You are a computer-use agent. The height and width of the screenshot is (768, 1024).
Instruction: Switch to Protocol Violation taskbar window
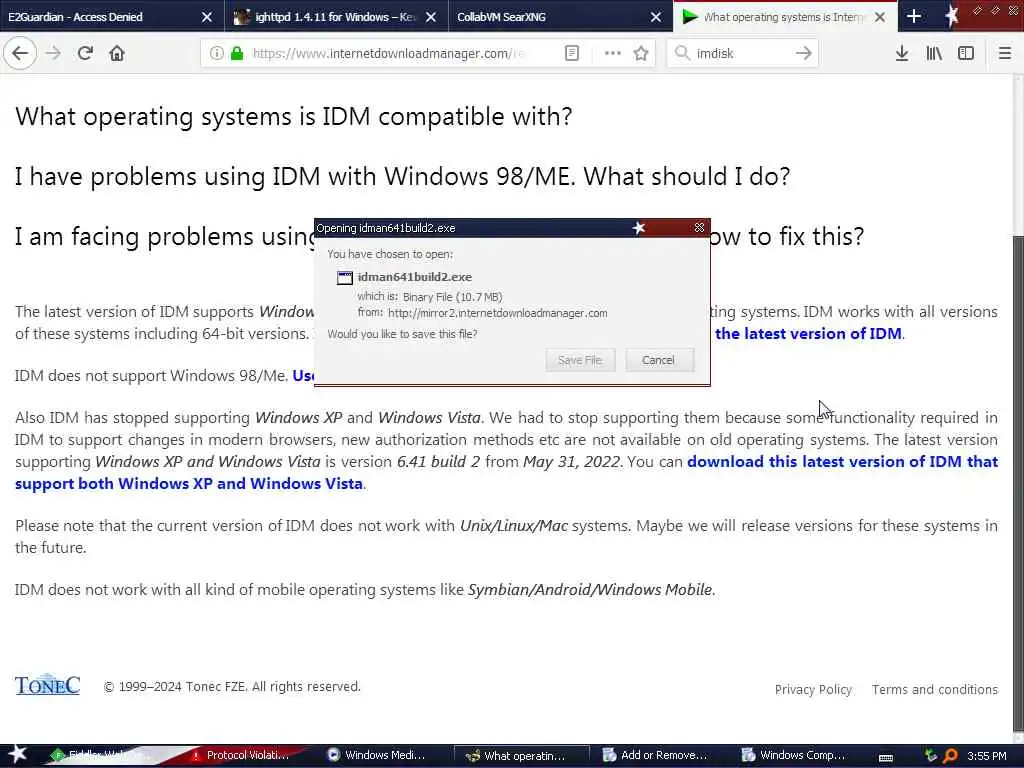pyautogui.click(x=247, y=755)
